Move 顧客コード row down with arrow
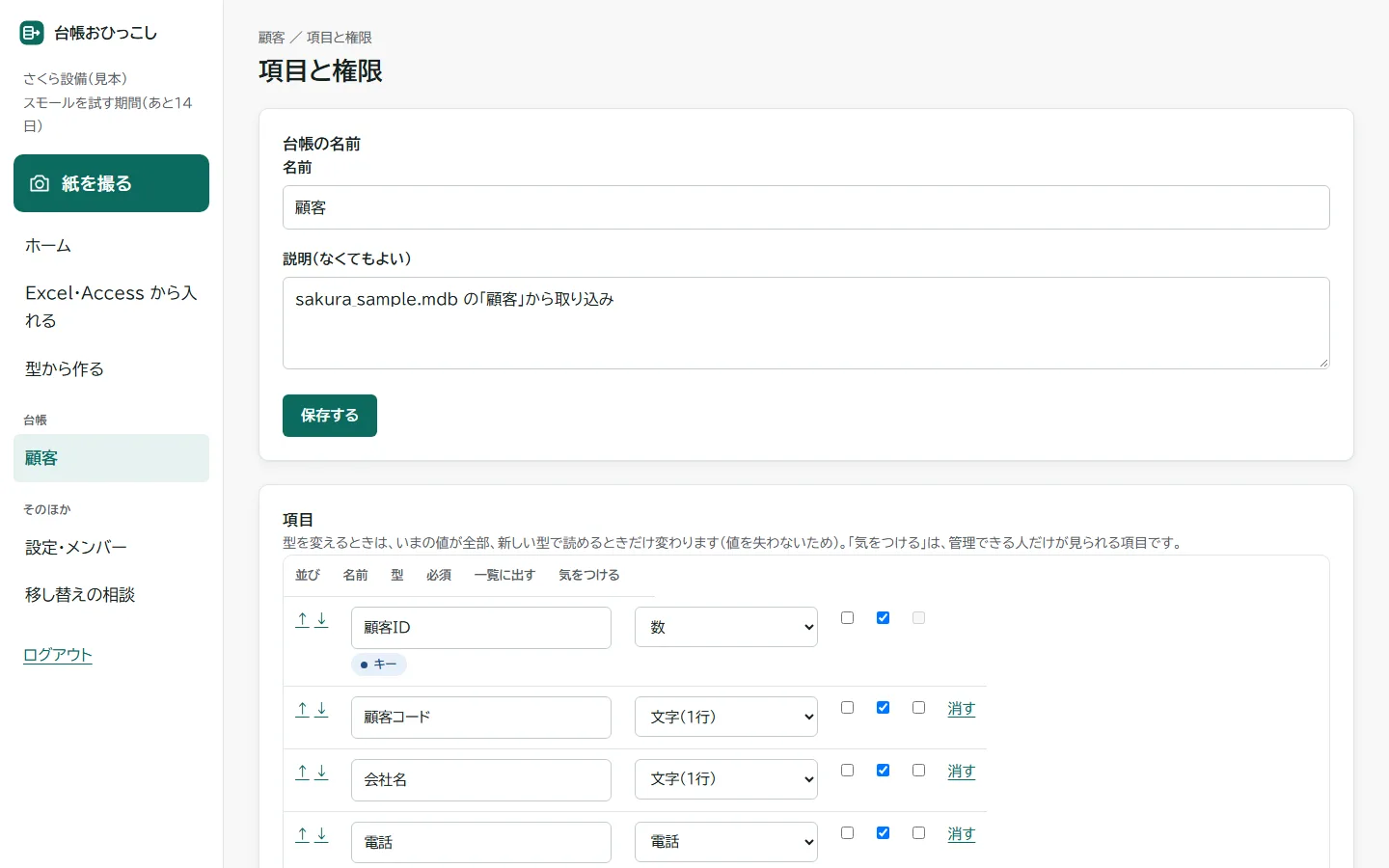The width and height of the screenshot is (1389, 868). [322, 710]
